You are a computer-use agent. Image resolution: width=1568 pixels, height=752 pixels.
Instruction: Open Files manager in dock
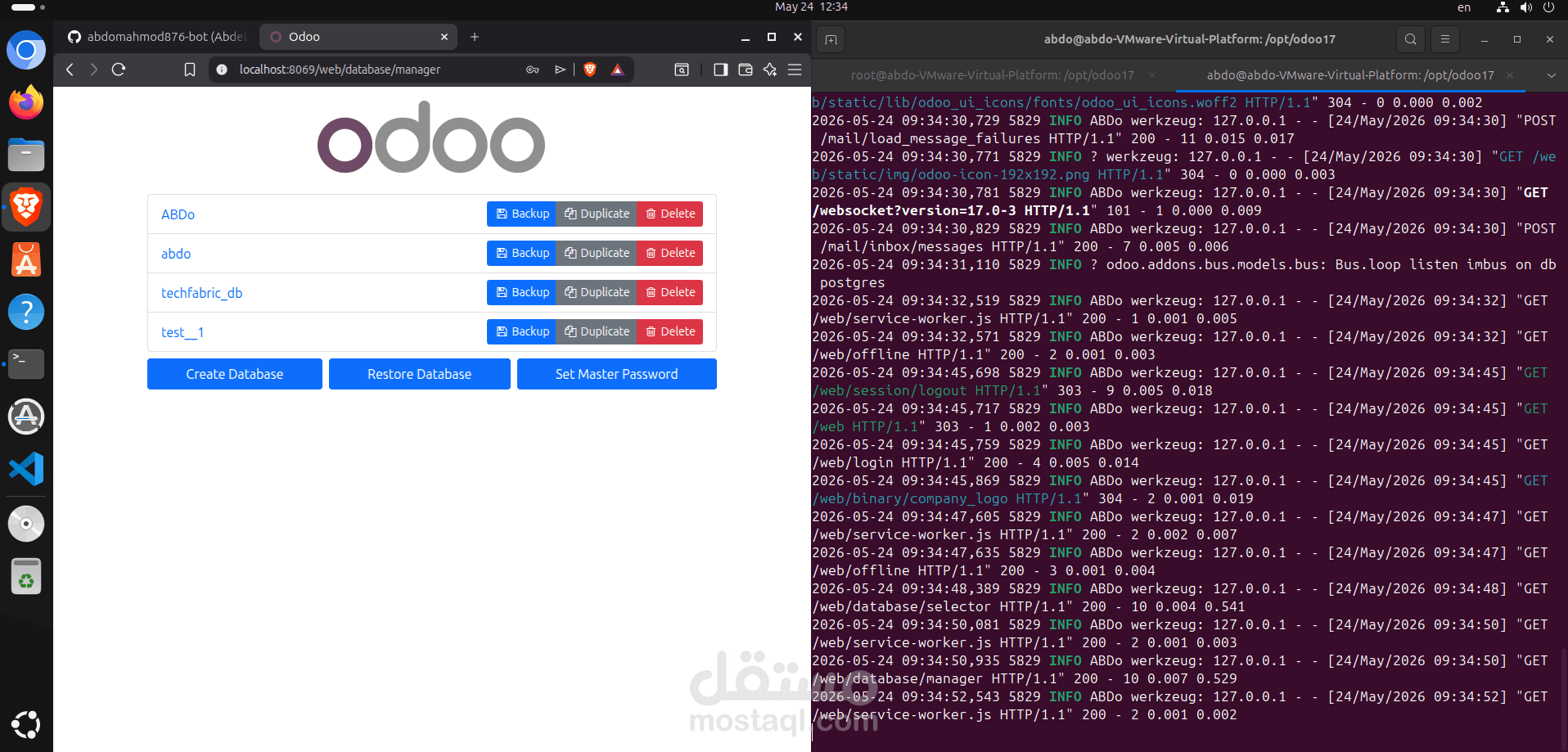click(x=26, y=155)
